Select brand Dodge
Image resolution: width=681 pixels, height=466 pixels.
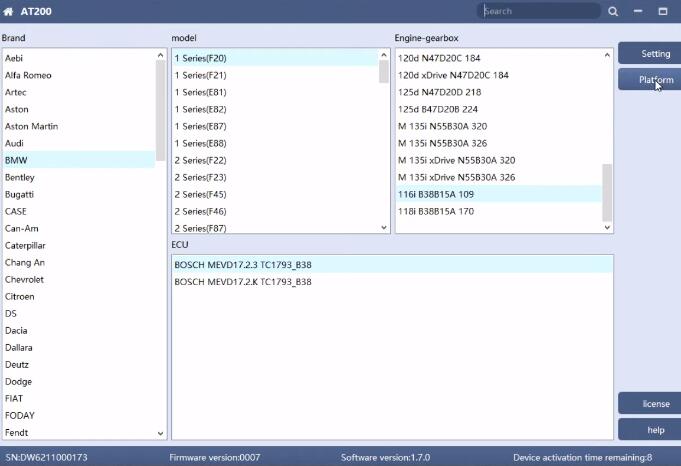(x=79, y=381)
